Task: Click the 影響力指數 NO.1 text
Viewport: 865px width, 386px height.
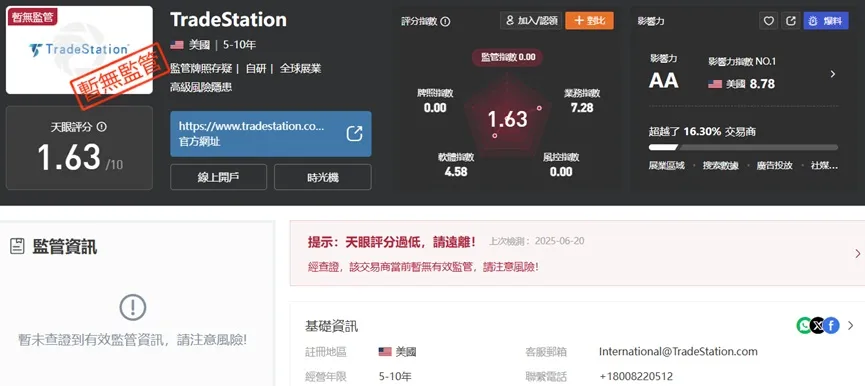Action: point(742,62)
